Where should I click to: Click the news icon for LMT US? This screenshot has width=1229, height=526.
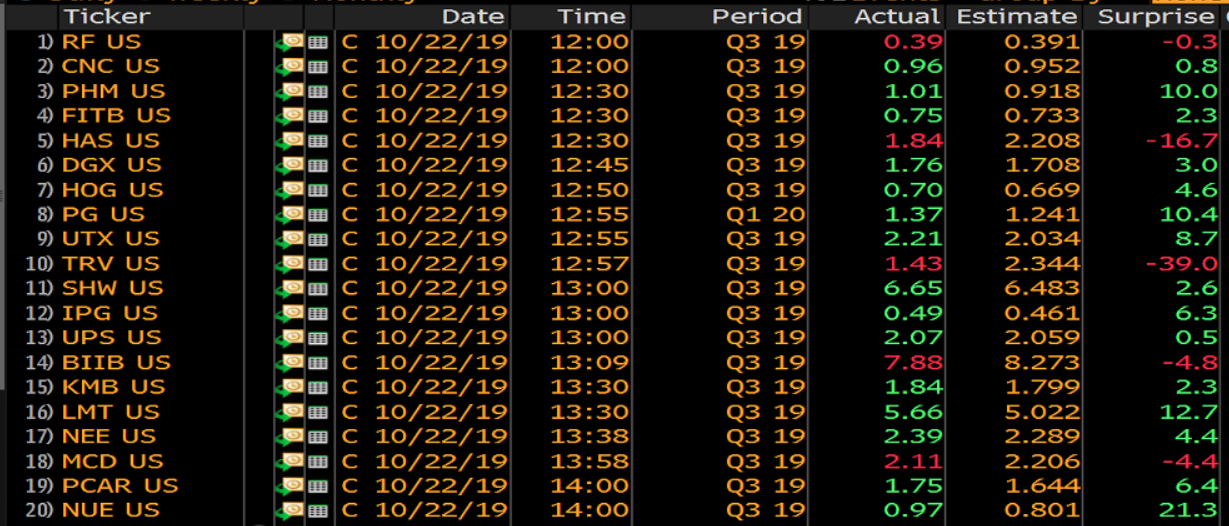[289, 411]
